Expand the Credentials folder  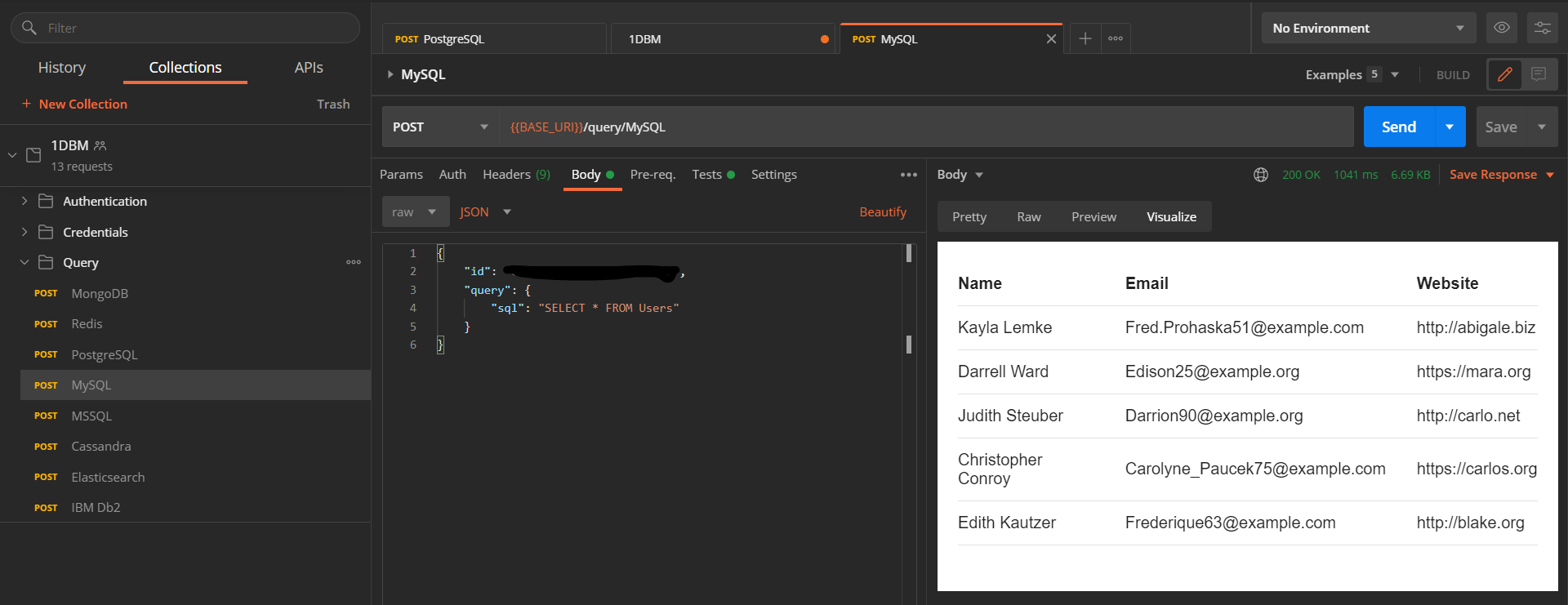24,232
